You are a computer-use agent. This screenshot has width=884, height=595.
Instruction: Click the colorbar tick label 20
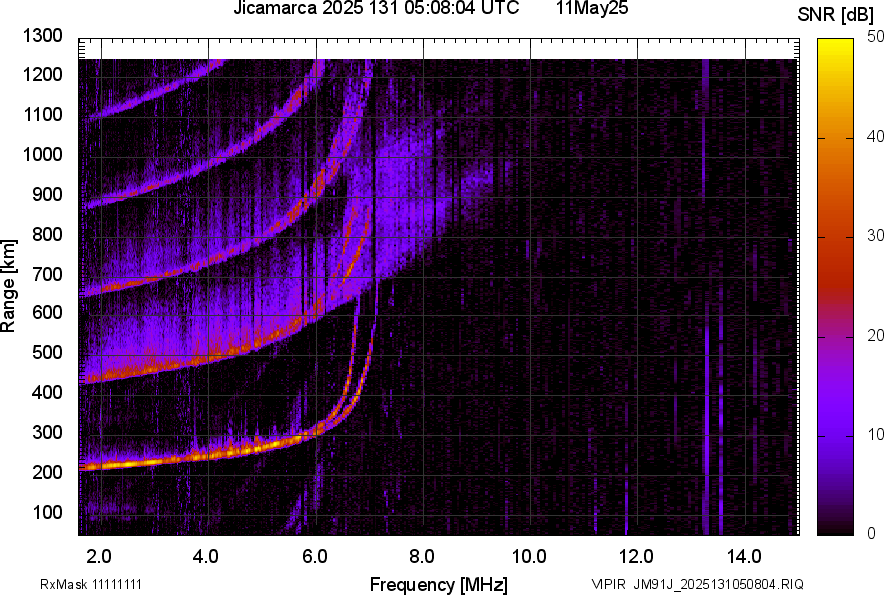point(875,336)
